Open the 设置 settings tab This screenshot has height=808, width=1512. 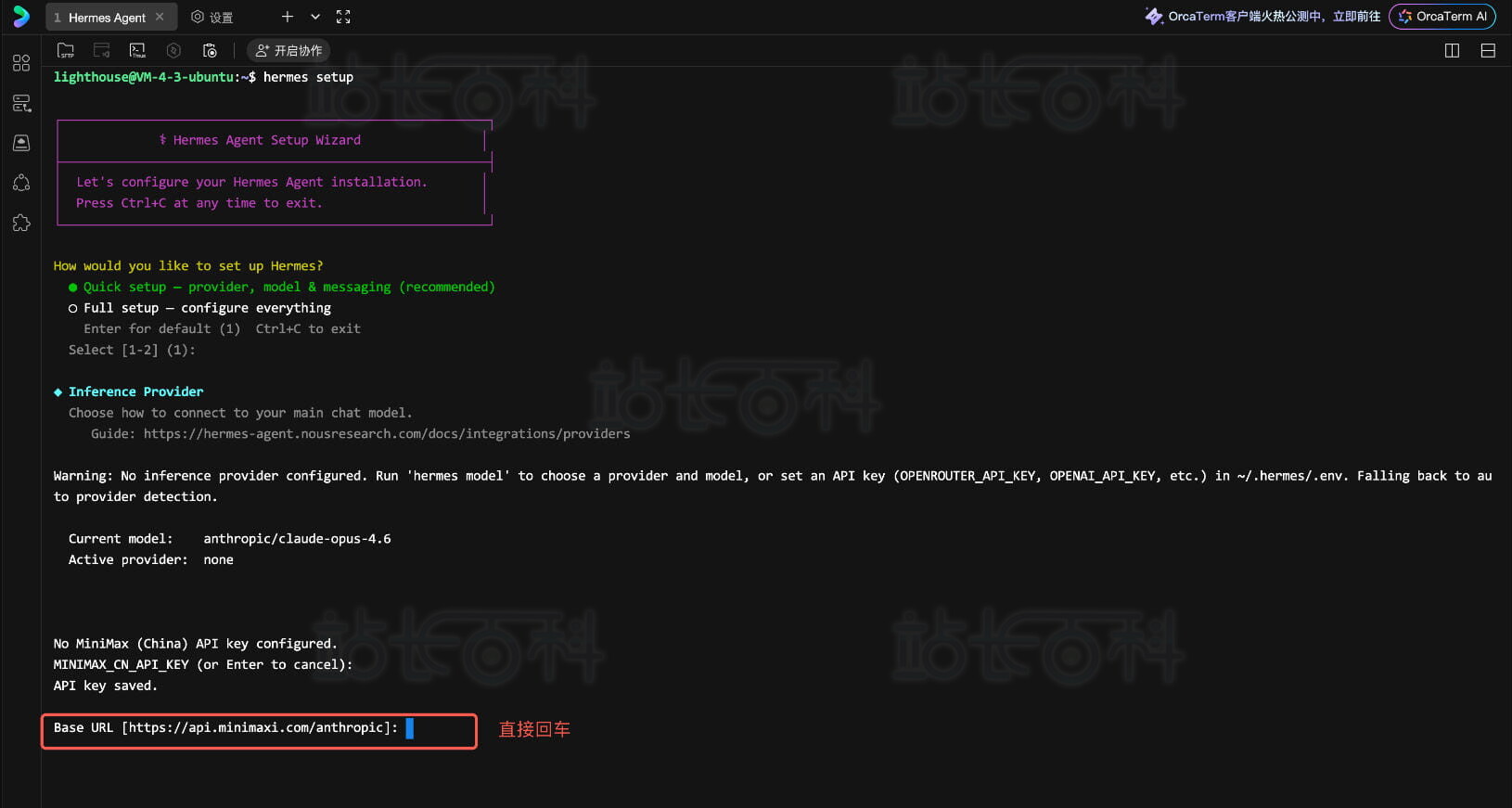coord(212,17)
